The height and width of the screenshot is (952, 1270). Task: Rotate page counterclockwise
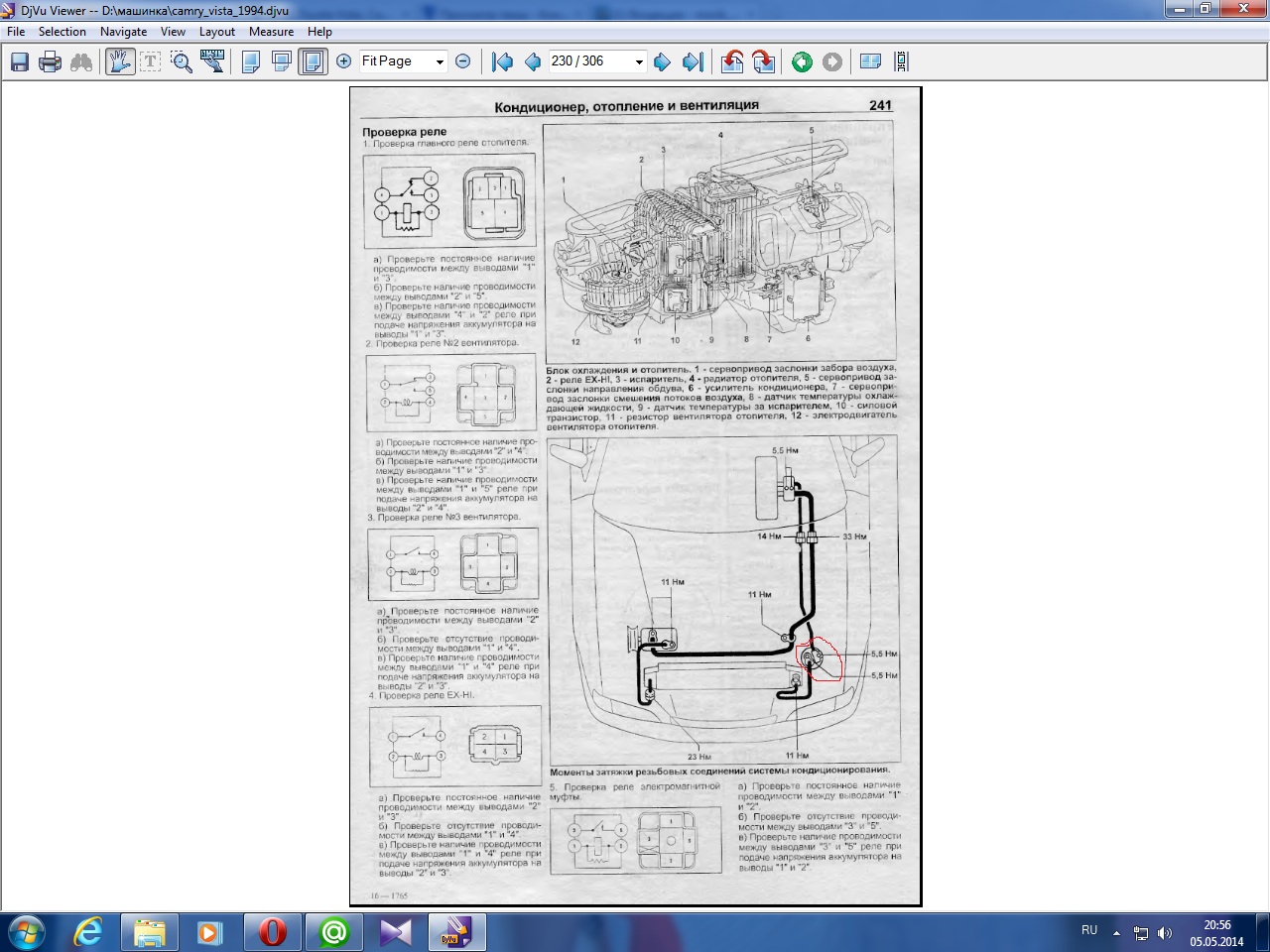click(732, 61)
